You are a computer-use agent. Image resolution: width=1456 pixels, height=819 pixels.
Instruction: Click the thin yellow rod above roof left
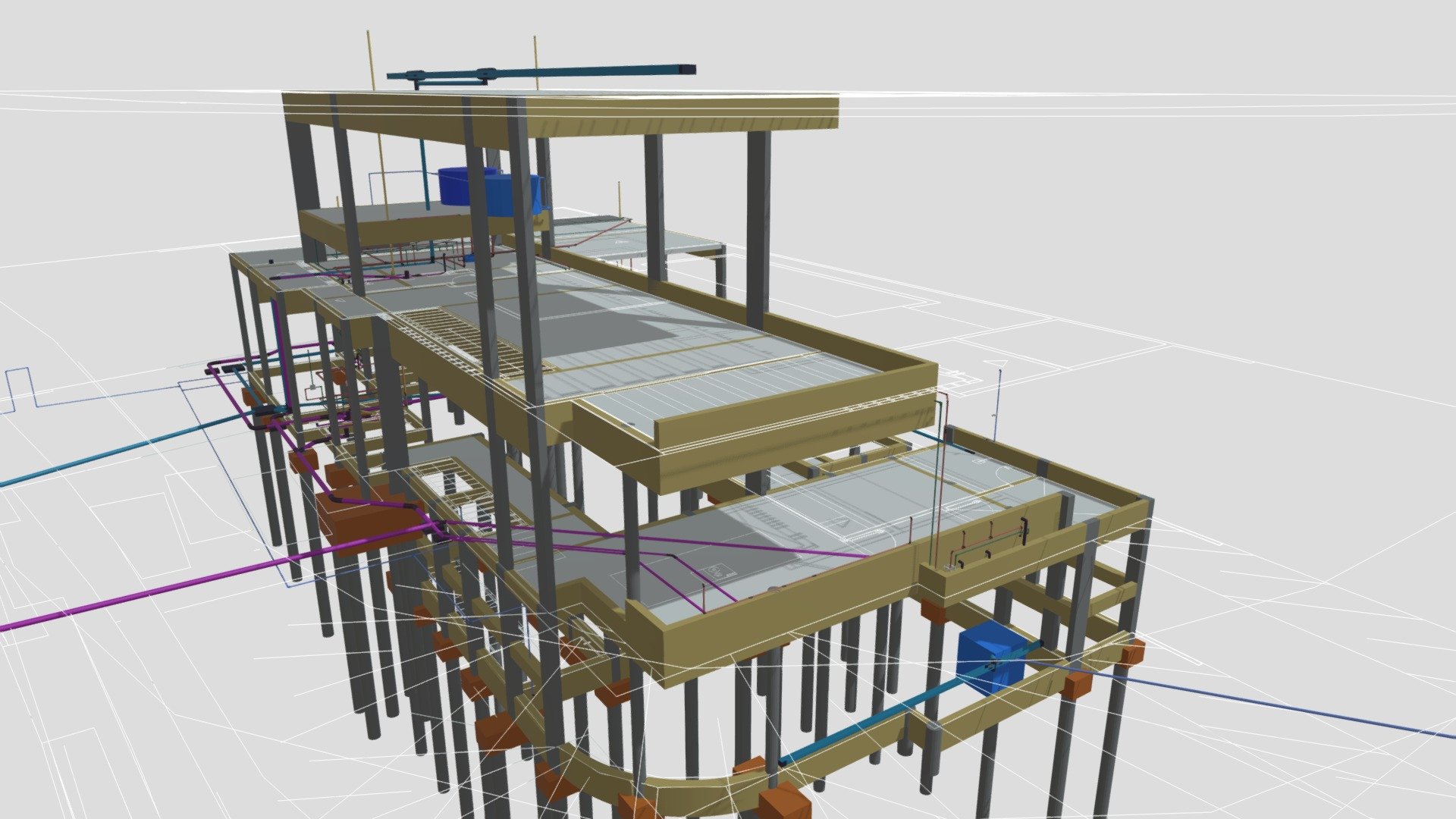click(369, 62)
